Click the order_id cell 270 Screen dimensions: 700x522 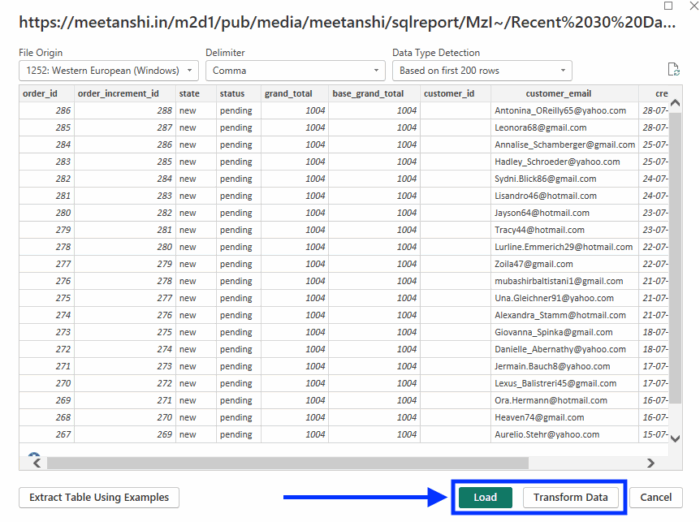coord(46,383)
